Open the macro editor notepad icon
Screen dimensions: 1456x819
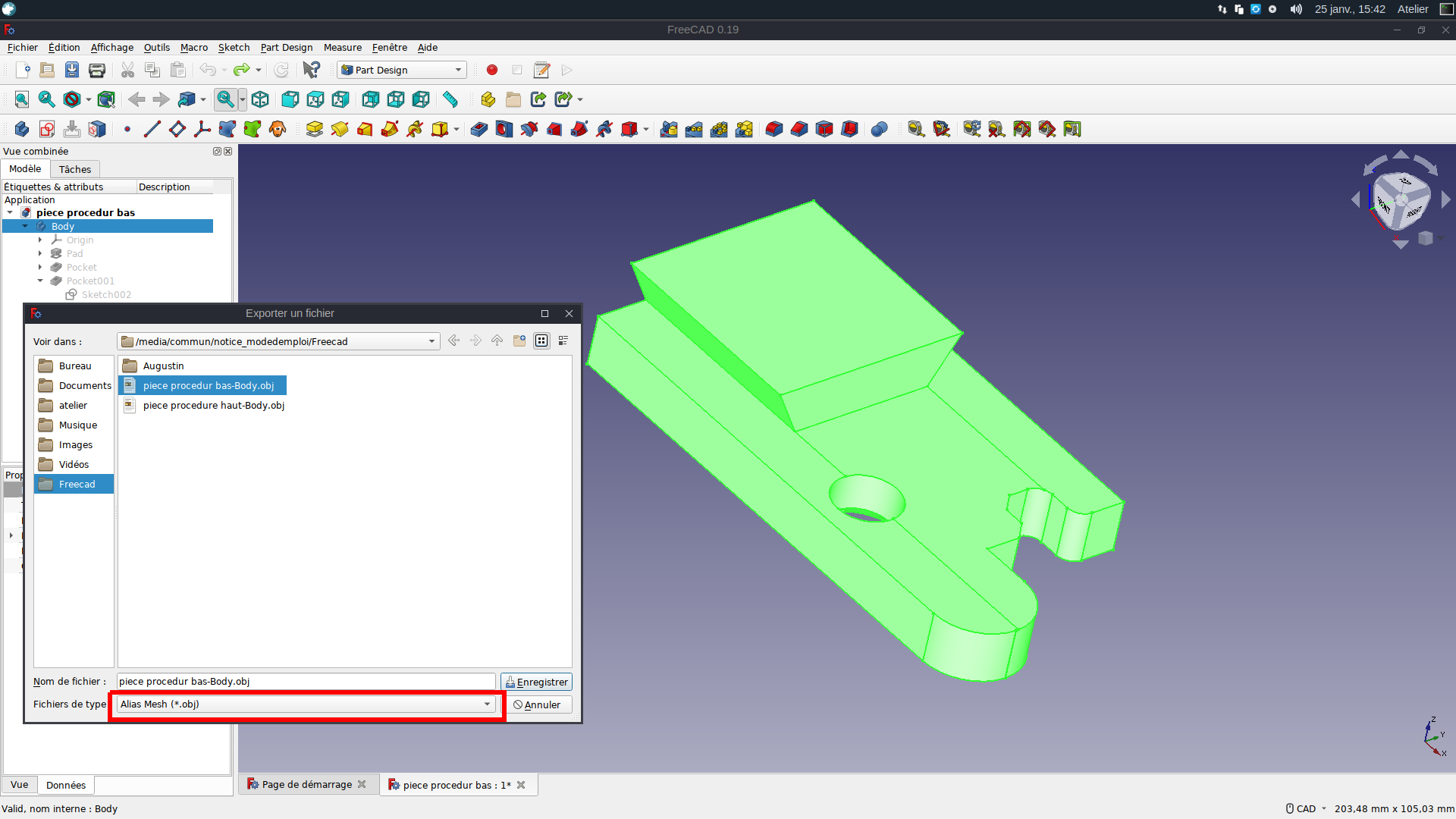pyautogui.click(x=541, y=70)
